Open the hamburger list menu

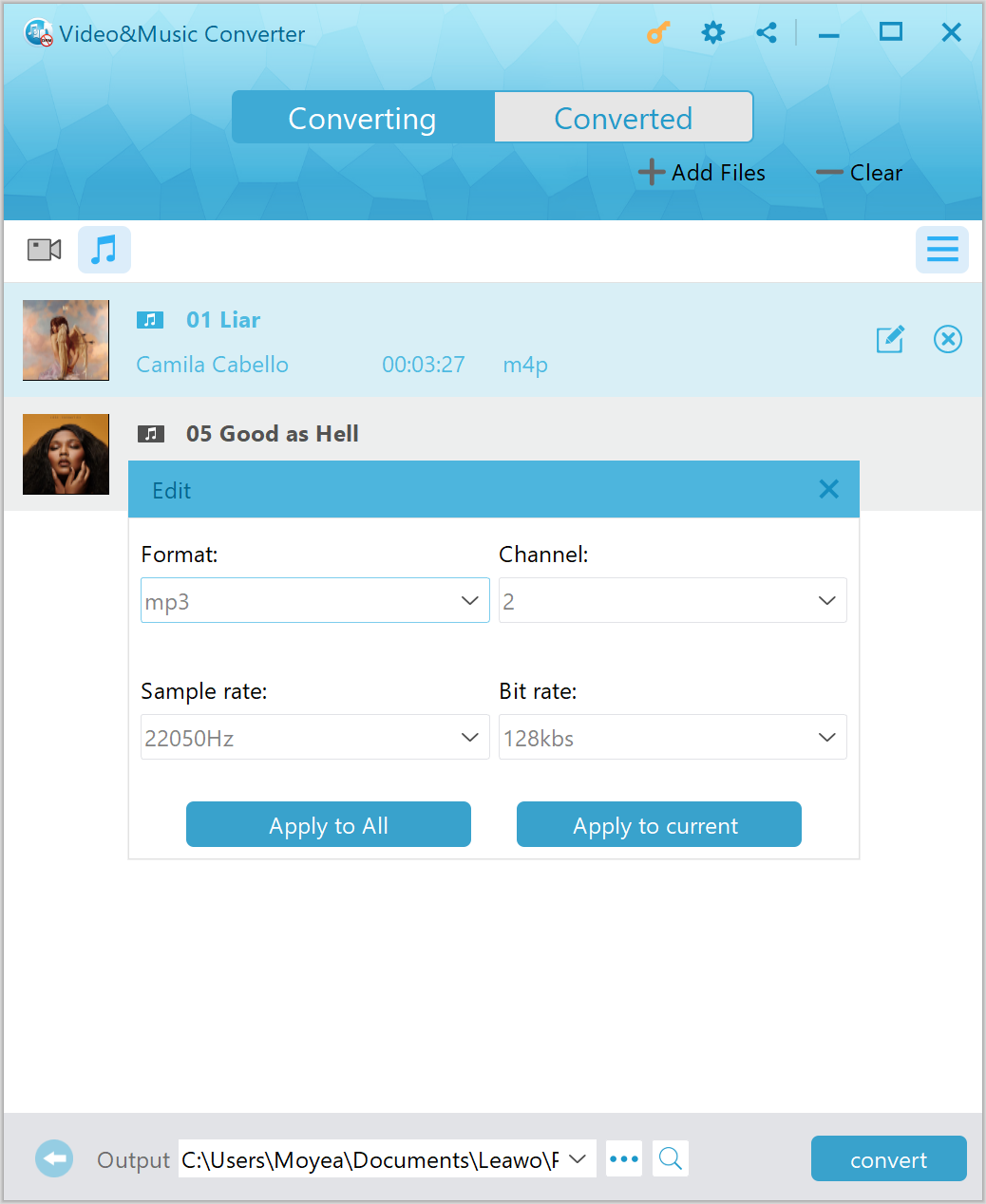tap(942, 250)
